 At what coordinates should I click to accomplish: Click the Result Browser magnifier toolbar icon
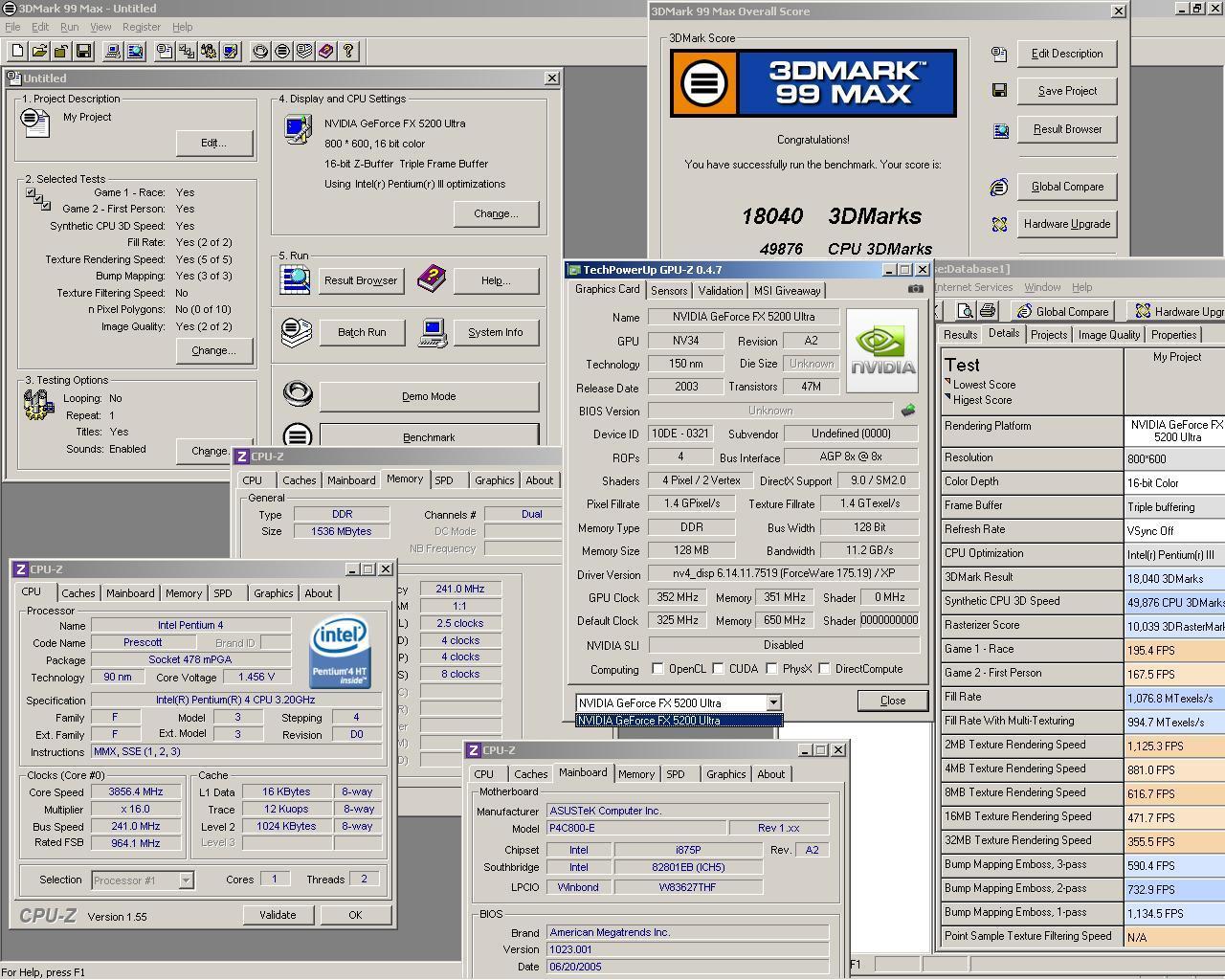(135, 51)
